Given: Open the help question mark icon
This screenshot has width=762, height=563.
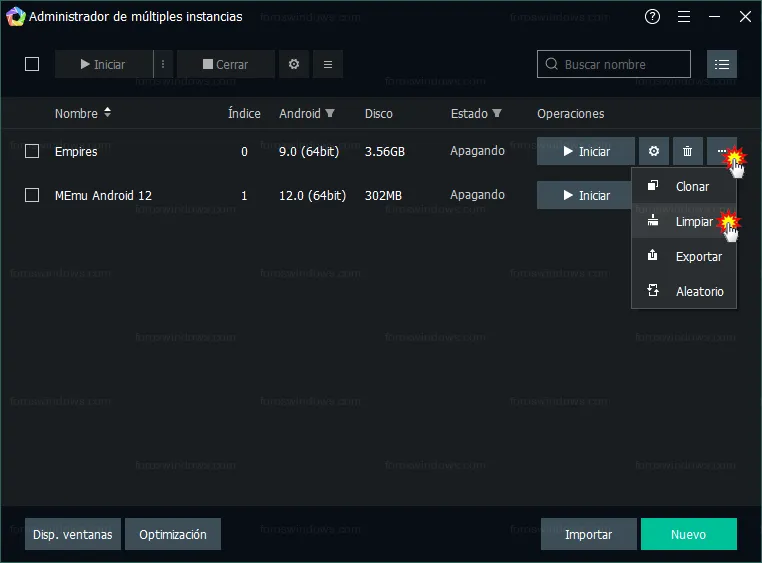Looking at the screenshot, I should (x=653, y=16).
